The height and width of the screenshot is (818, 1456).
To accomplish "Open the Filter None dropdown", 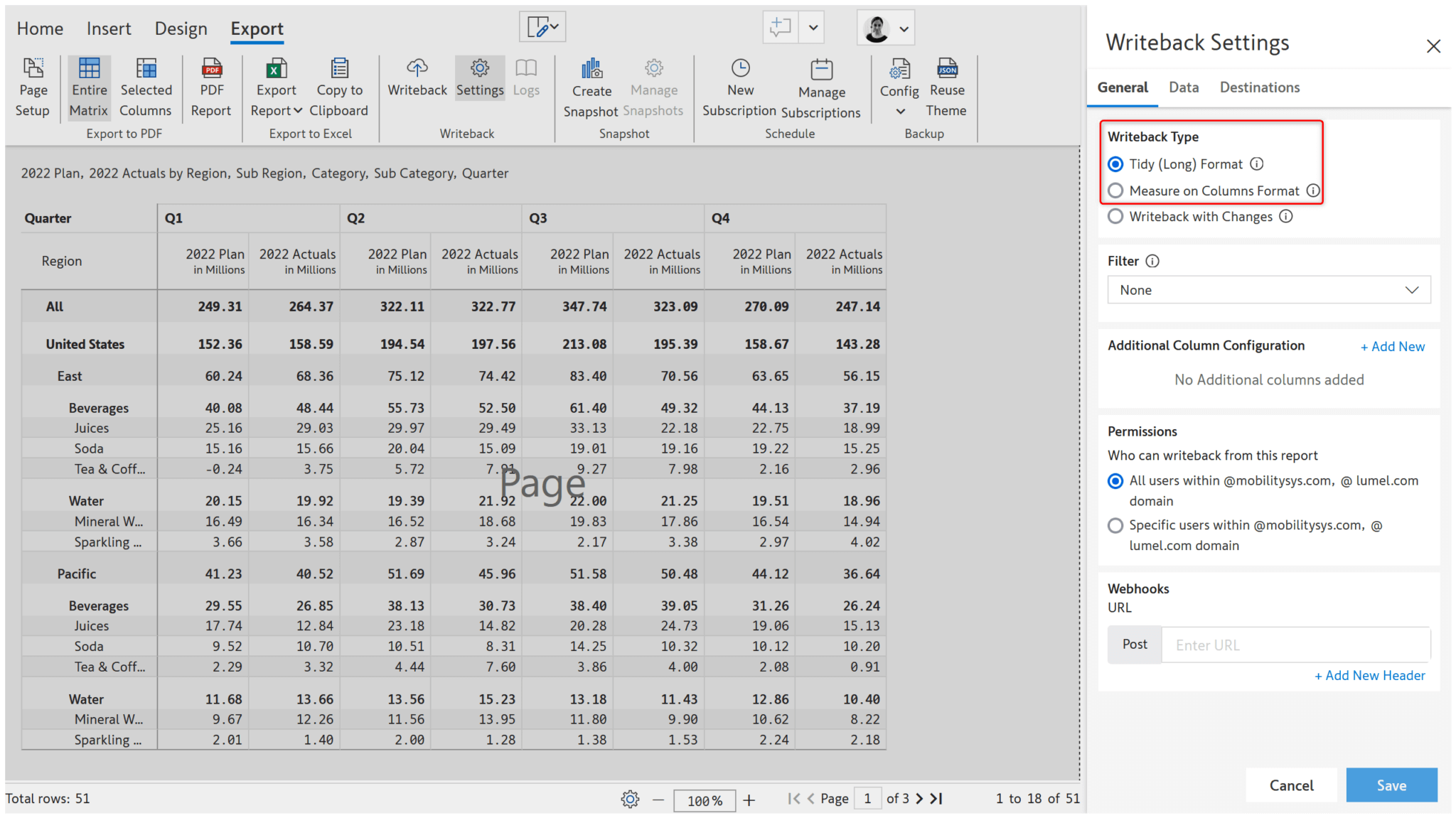I will pos(1268,290).
